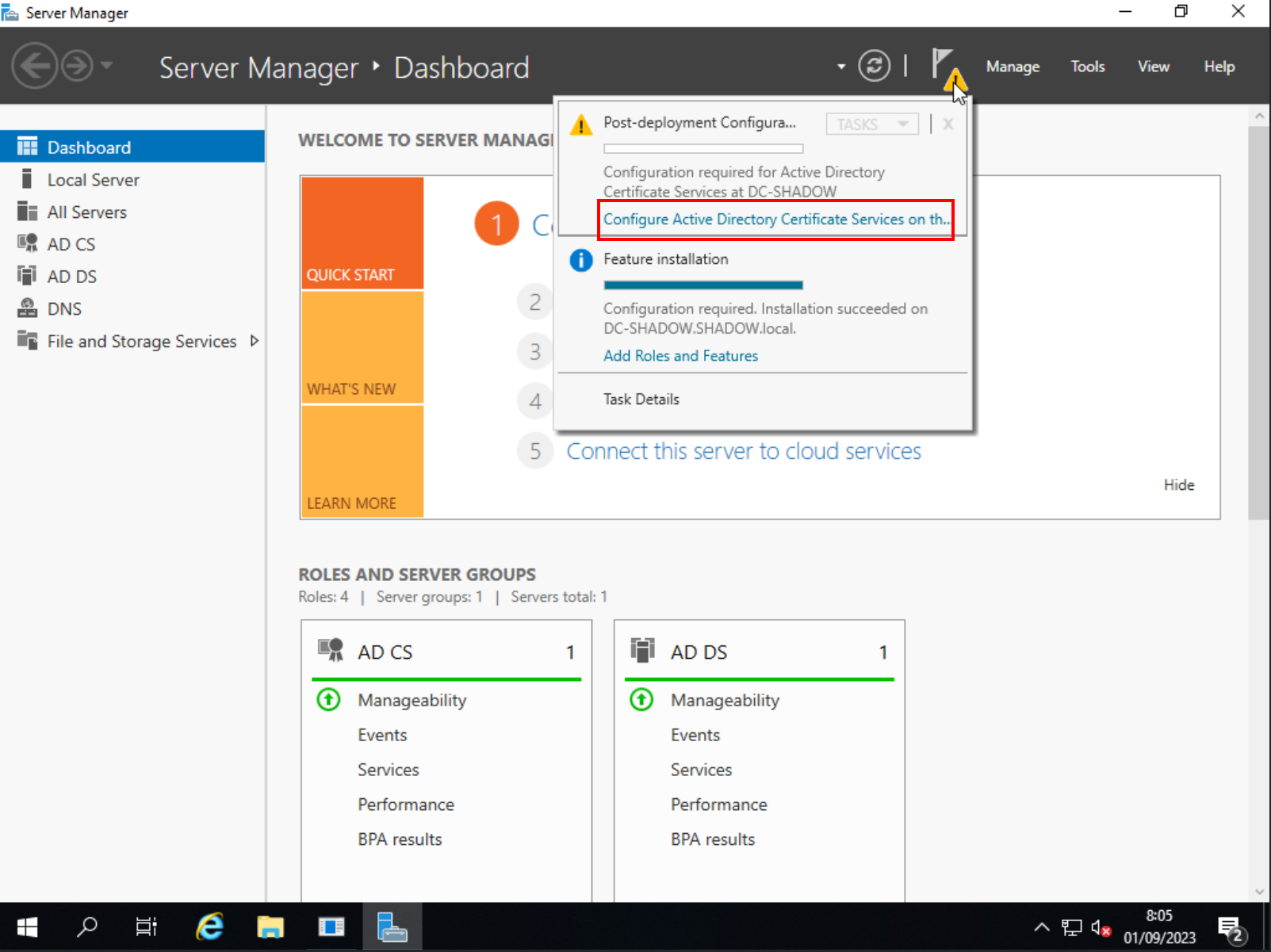This screenshot has width=1271, height=952.
Task: Click the dashboard vertical scrollbar
Action: click(1258, 317)
